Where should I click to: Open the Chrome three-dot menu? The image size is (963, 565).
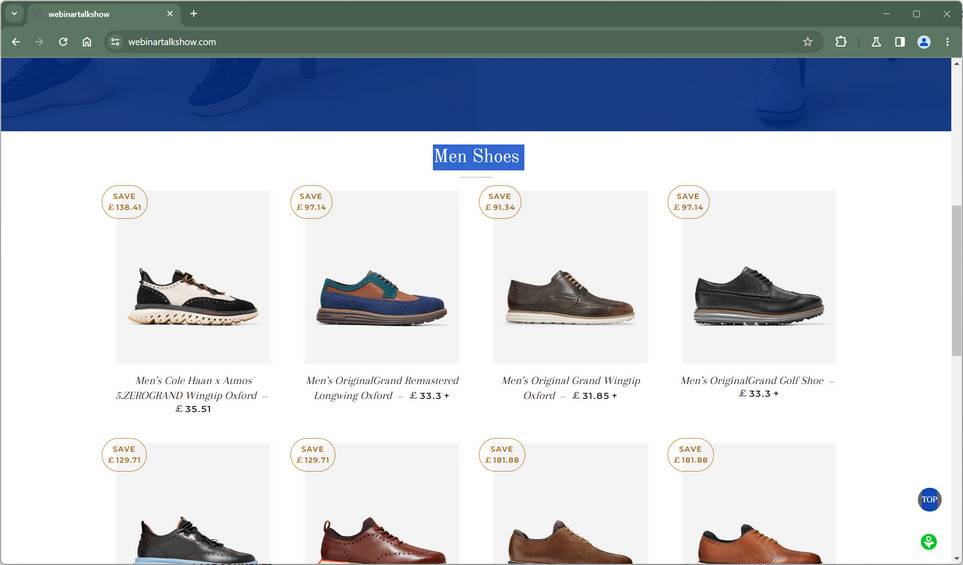click(947, 42)
